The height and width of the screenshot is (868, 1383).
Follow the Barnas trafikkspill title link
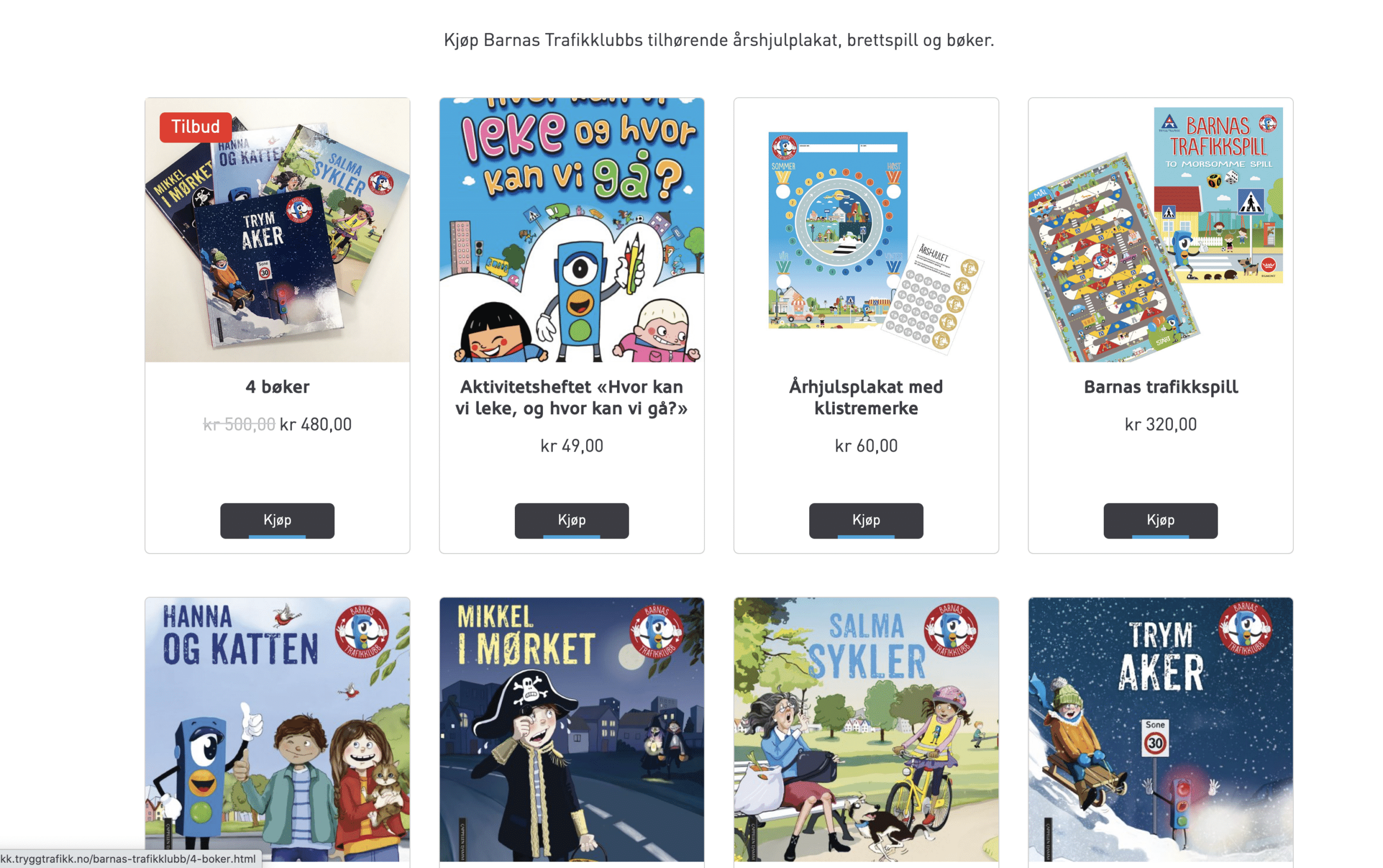(x=1160, y=387)
